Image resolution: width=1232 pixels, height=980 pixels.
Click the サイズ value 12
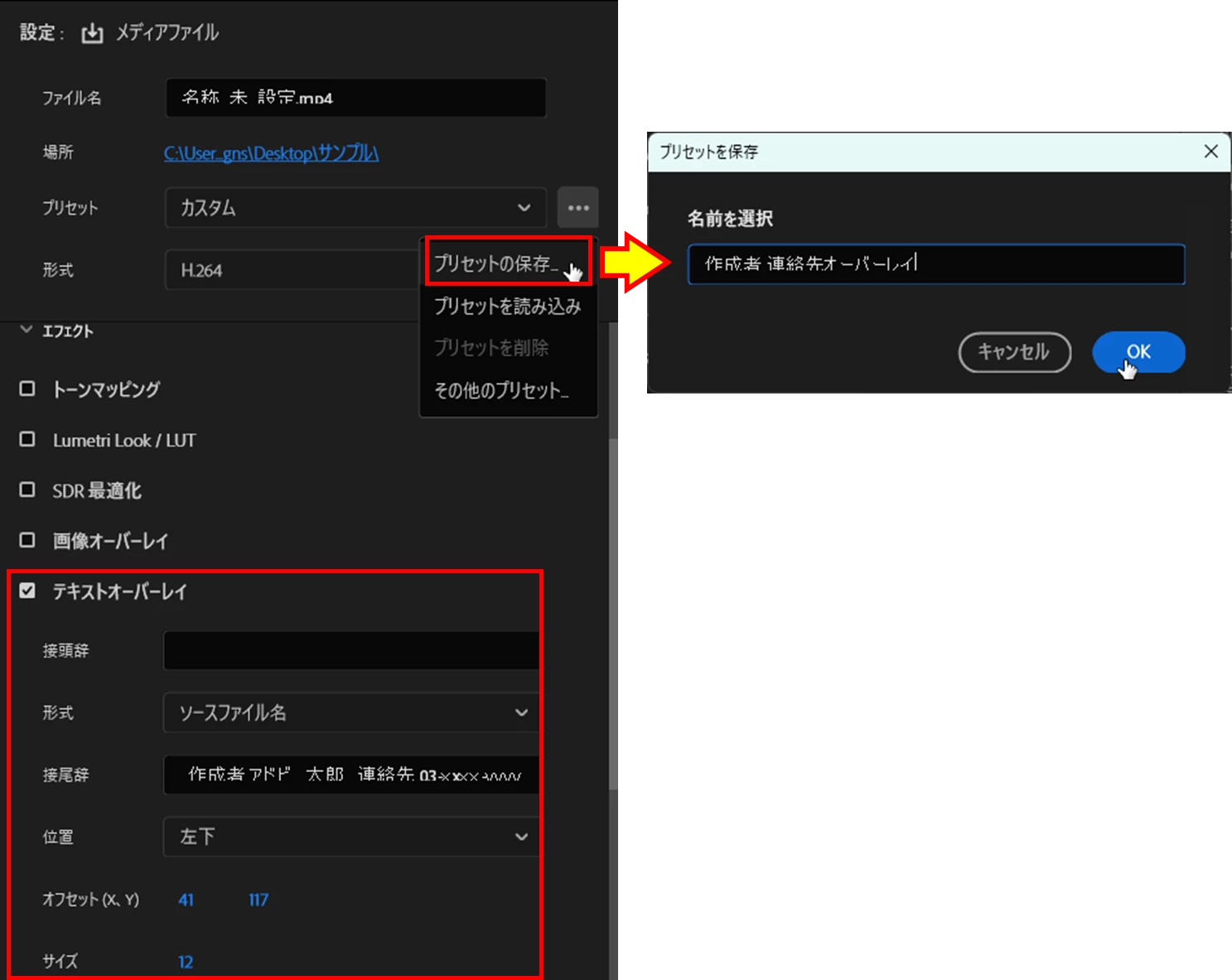(186, 962)
